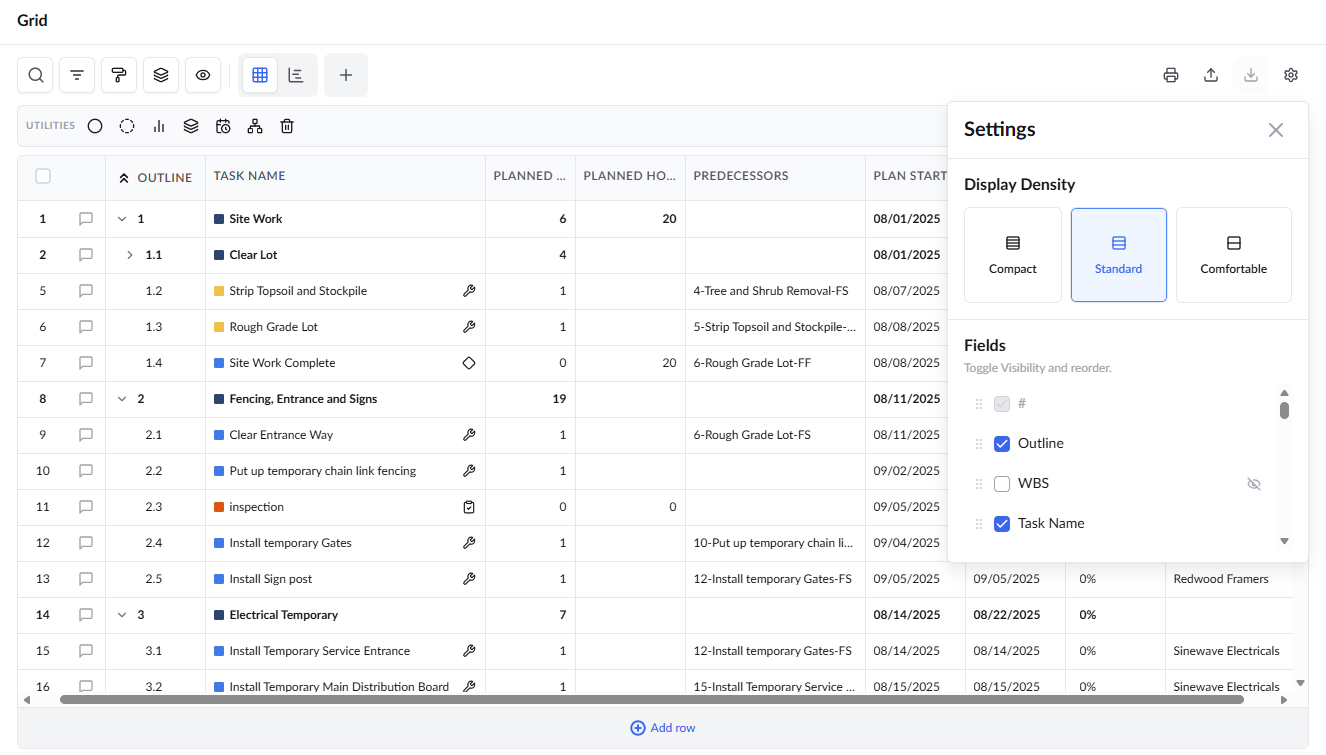Select Comfortable display density
The height and width of the screenshot is (755, 1326).
1234,255
